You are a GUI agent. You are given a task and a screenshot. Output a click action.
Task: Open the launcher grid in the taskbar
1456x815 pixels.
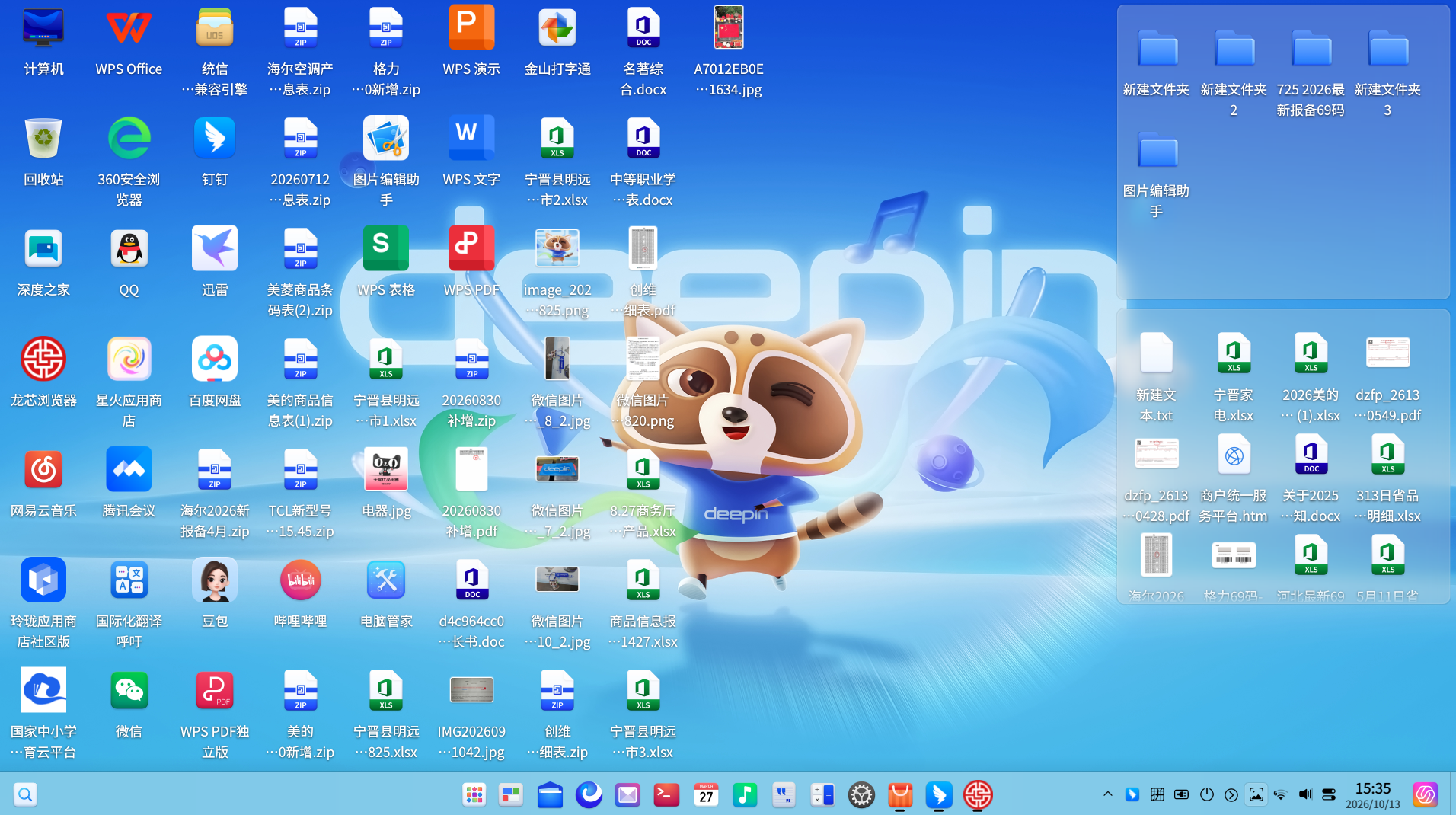(x=474, y=794)
